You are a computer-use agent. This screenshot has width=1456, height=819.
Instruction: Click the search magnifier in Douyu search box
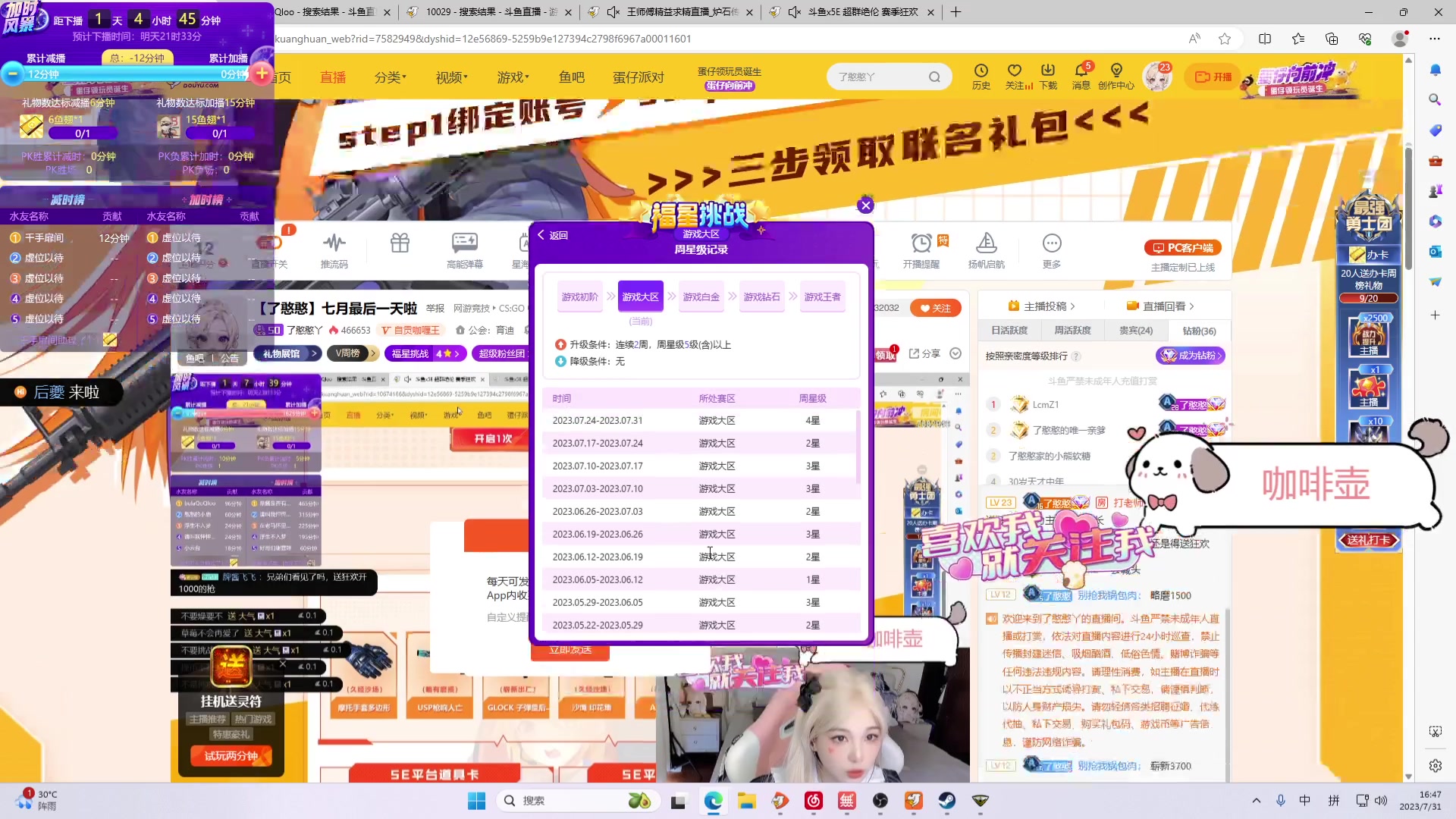[x=934, y=77]
